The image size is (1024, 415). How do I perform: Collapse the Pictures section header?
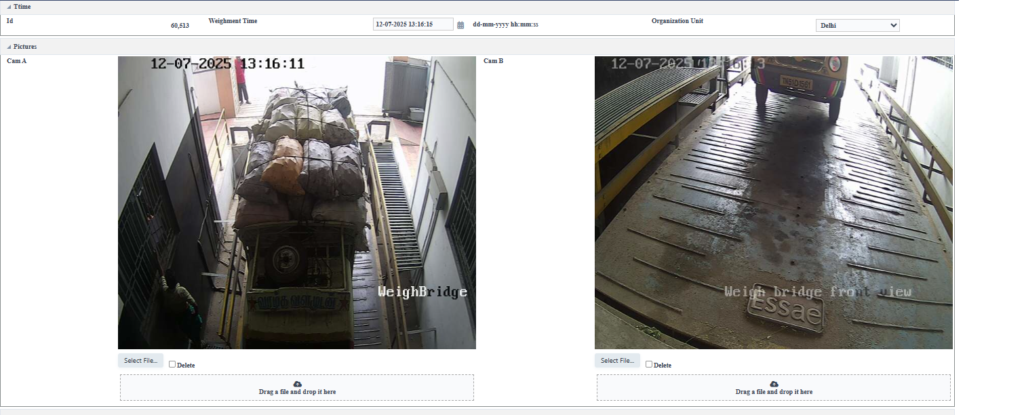(26, 46)
